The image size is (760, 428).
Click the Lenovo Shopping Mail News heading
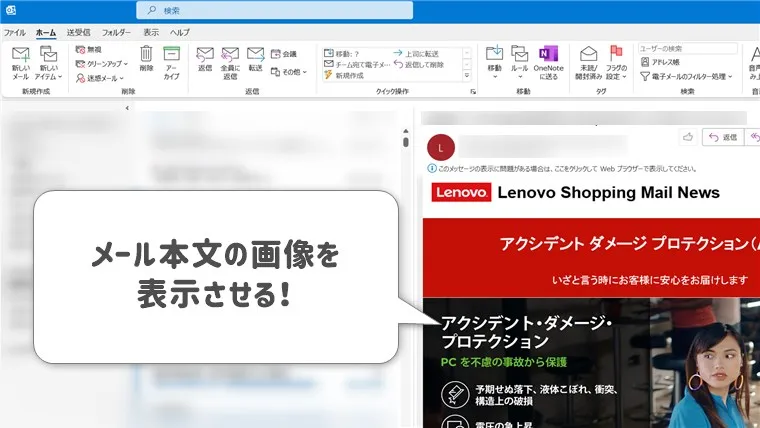coord(608,192)
